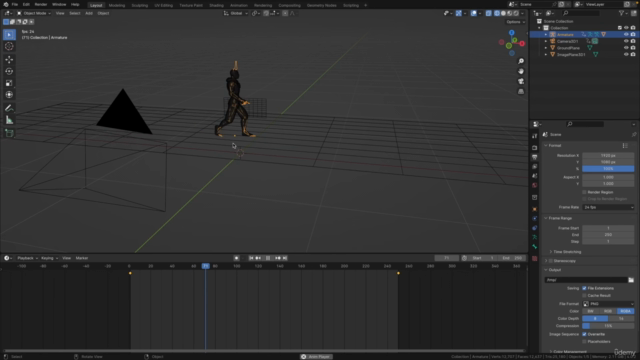Viewport: 640px width, 360px height.
Task: Open the View Layer properties tab
Action: (535, 167)
